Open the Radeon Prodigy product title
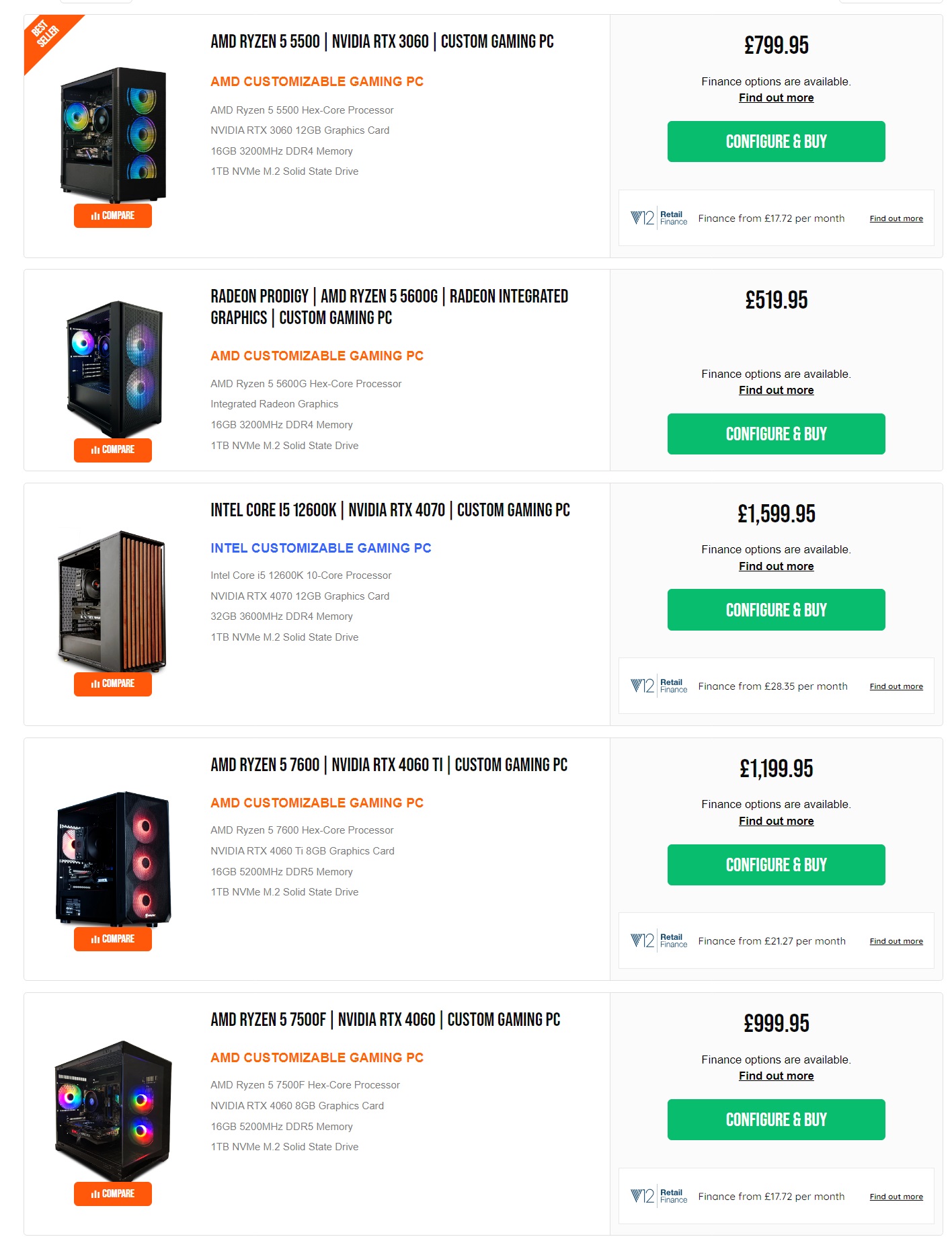This screenshot has height=1241, width=952. 389,307
